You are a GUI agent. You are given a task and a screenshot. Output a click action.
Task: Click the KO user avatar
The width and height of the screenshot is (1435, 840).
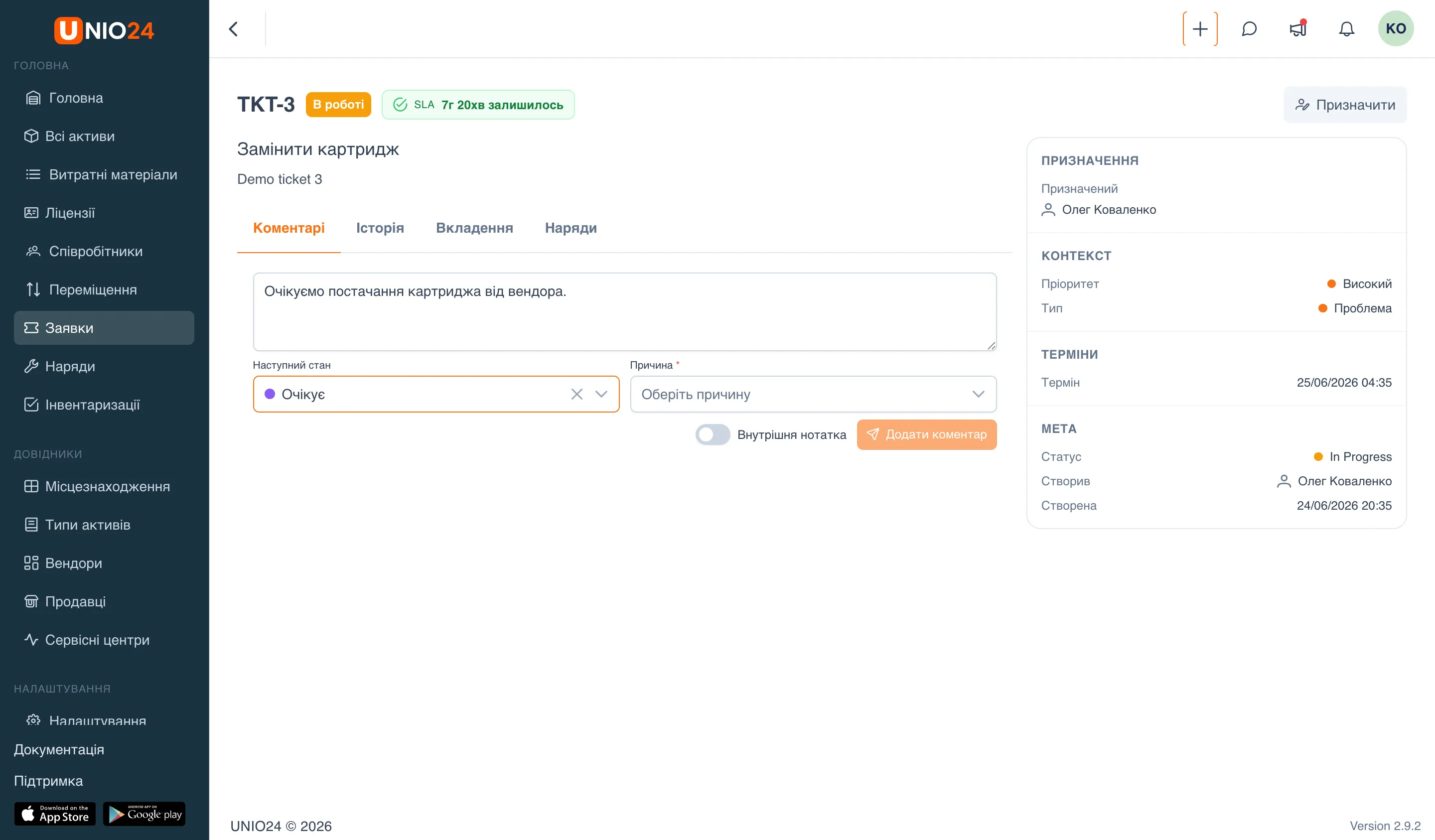[1395, 28]
